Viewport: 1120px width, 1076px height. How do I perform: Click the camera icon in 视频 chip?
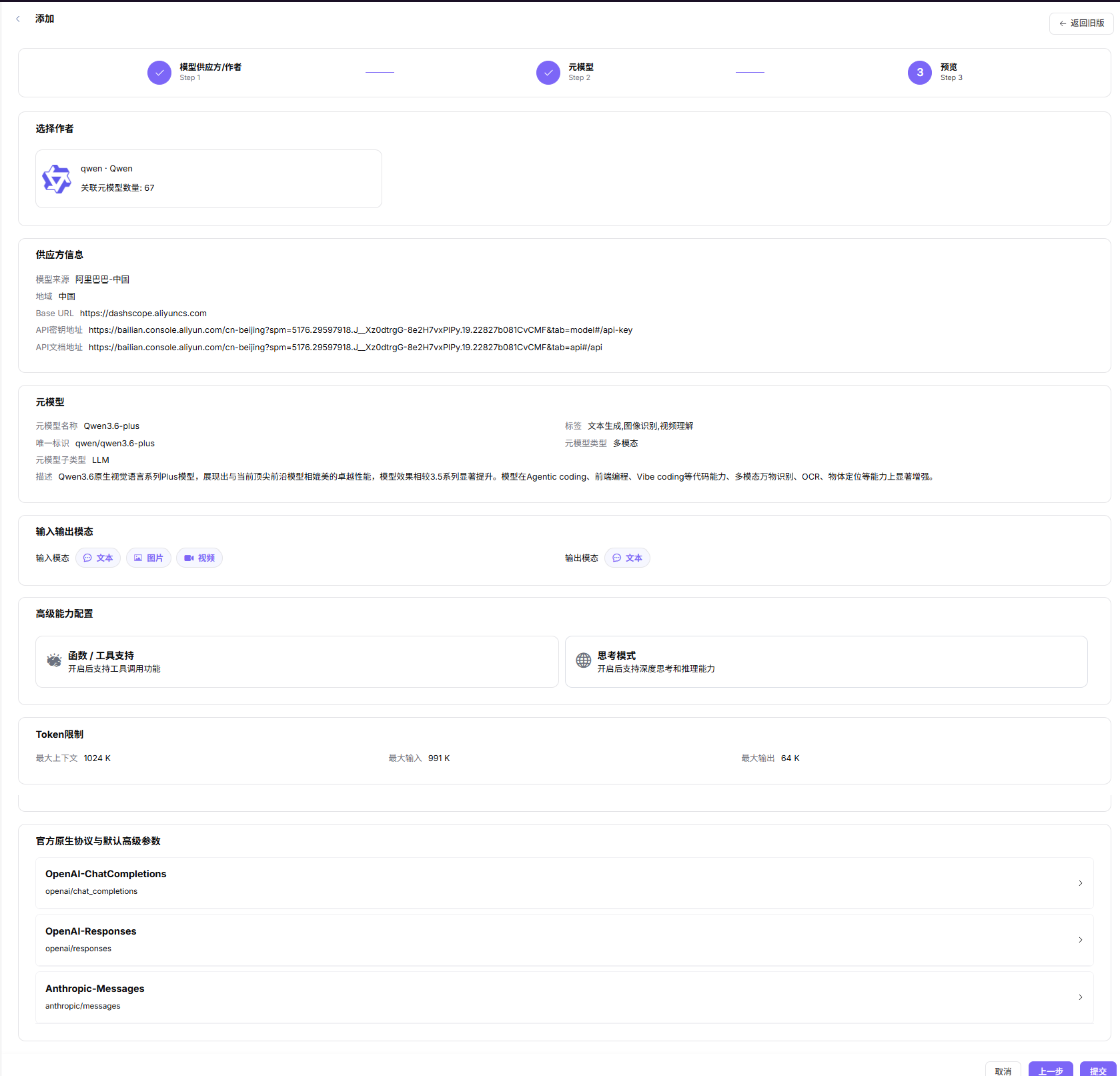coord(189,558)
